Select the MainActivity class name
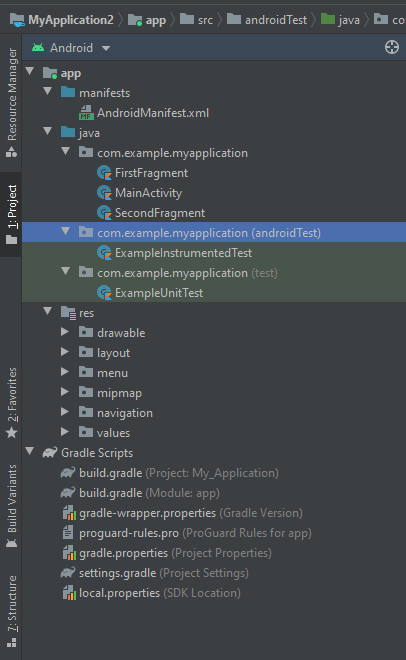Image resolution: width=406 pixels, height=660 pixels. (x=149, y=193)
